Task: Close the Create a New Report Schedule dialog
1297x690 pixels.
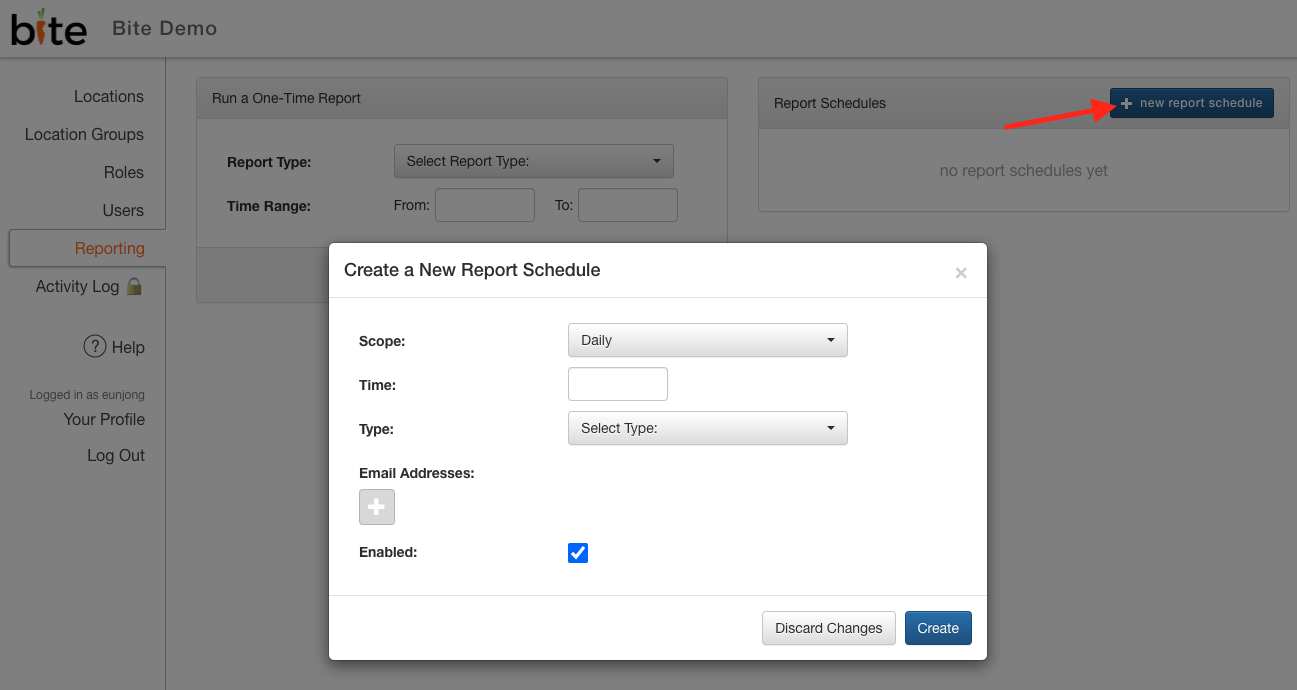Action: pos(961,272)
